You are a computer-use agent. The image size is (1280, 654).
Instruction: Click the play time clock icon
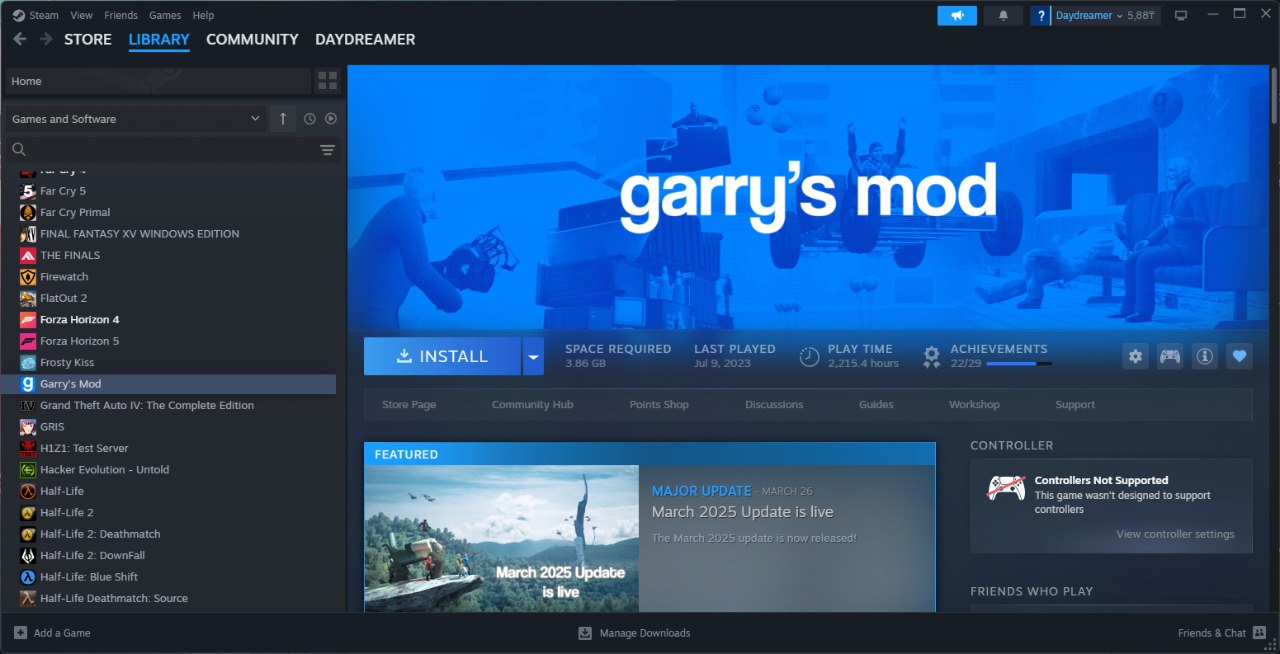click(x=809, y=356)
